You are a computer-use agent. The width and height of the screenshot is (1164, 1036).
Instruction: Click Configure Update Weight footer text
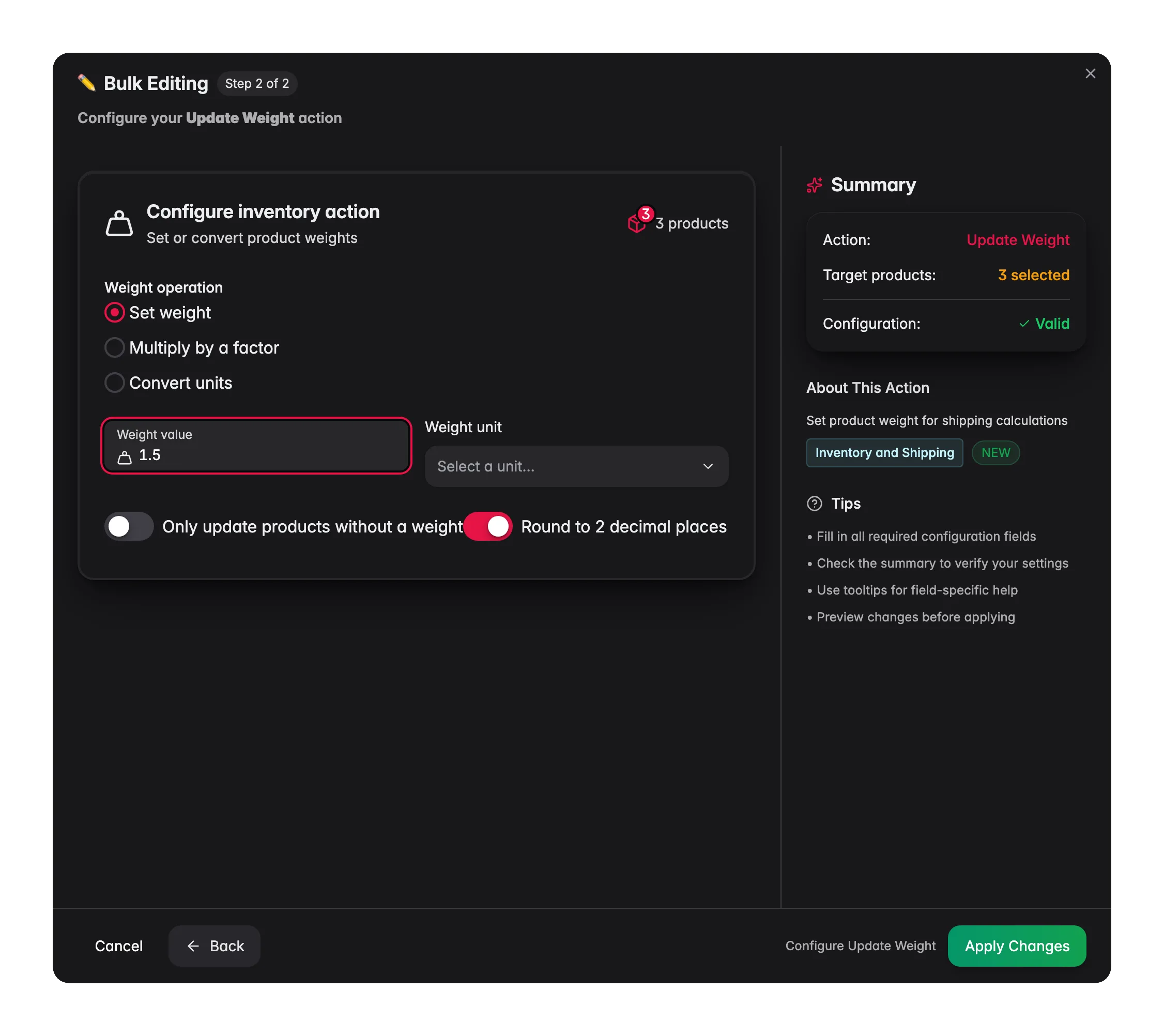[861, 946]
